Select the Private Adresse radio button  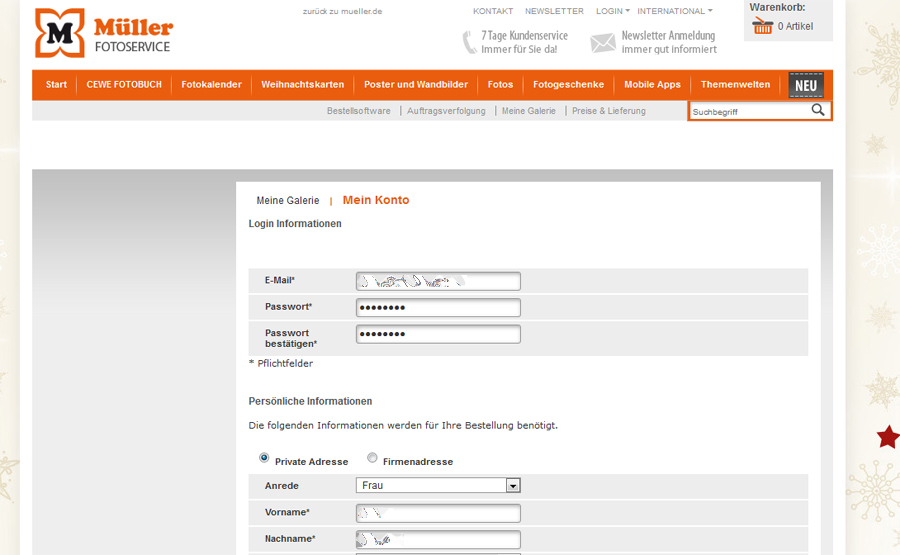[264, 457]
